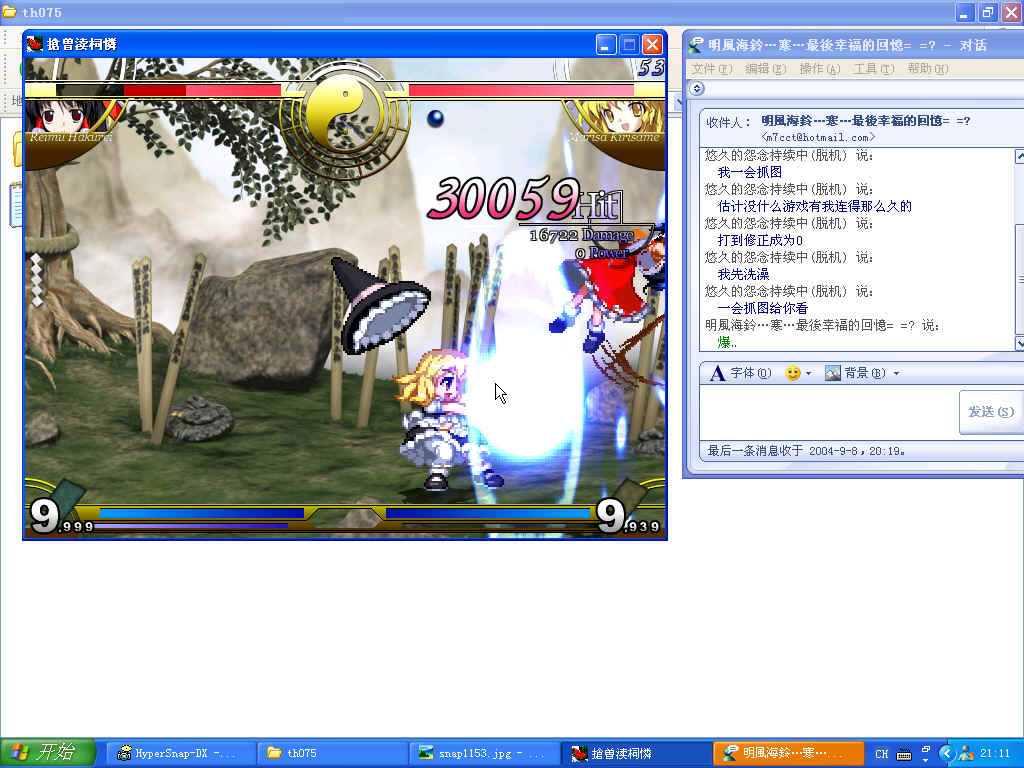Choose the 背景(B) background option
The image size is (1024, 768).
point(855,373)
